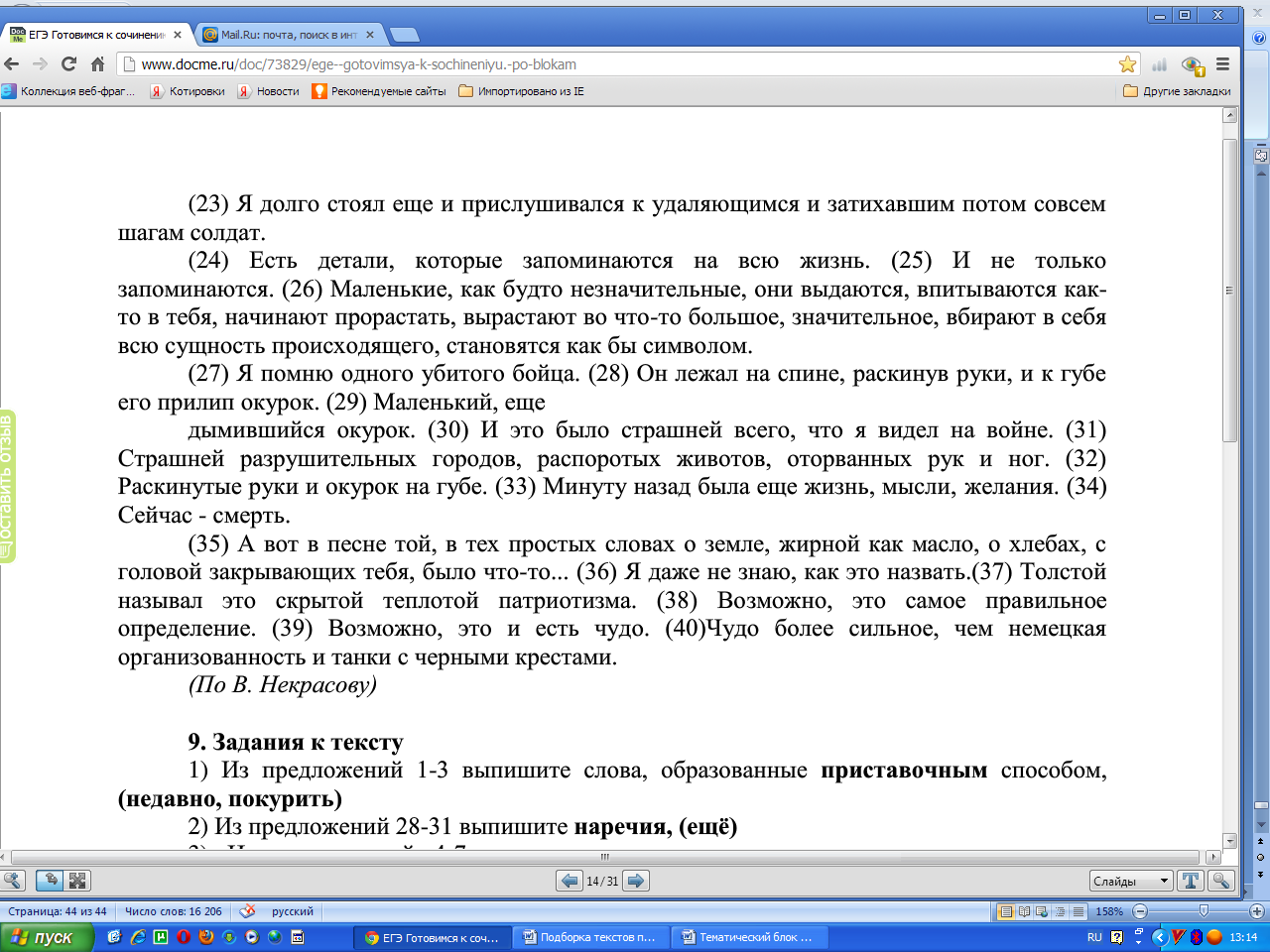Switch to Тематический блок Word taskbar window
The height and width of the screenshot is (952, 1270).
coord(751,937)
